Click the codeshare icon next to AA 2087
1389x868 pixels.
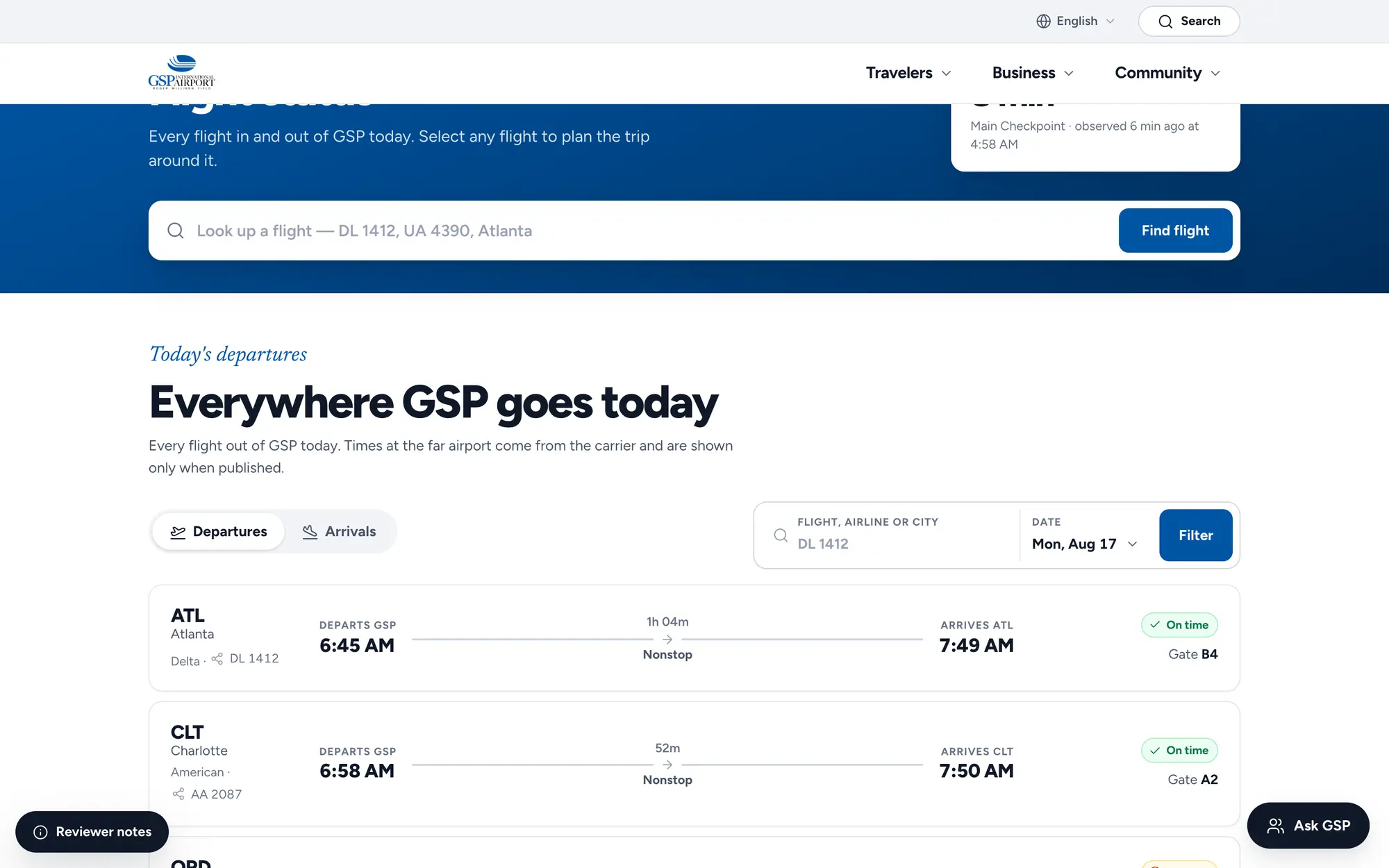coord(178,794)
